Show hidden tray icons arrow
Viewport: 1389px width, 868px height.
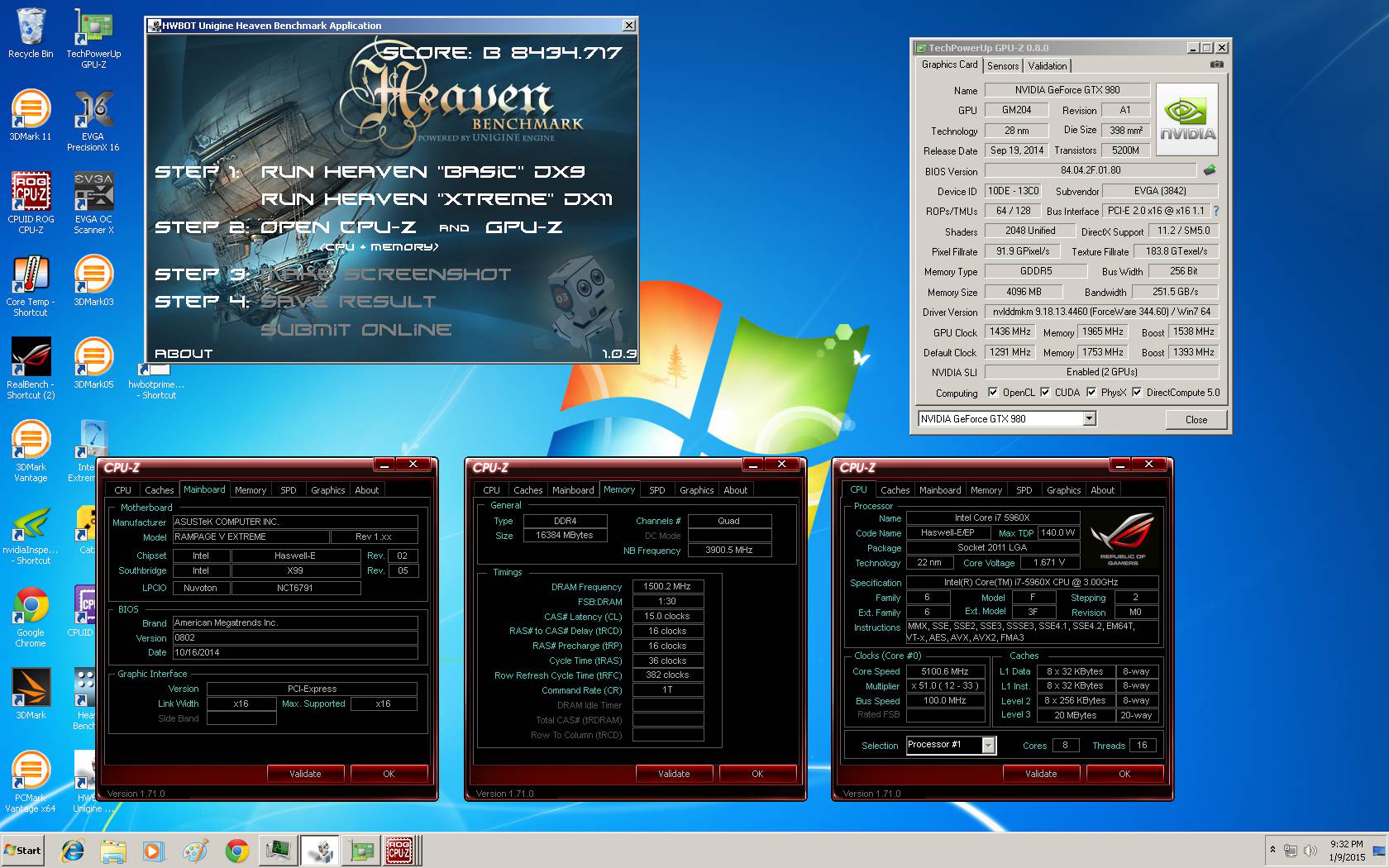pos(1272,850)
